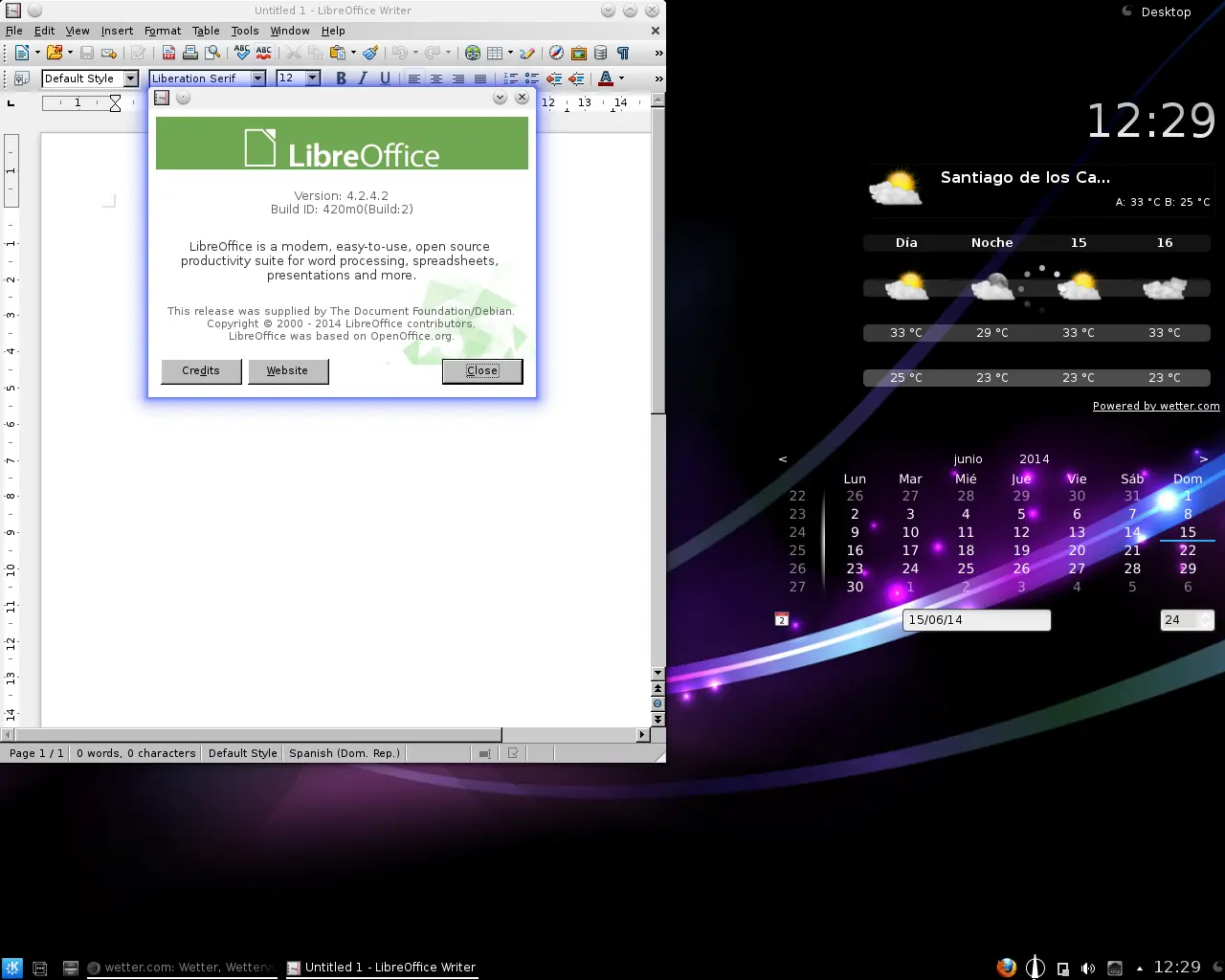Click the Increase Indent icon
Image resolution: width=1225 pixels, height=980 pixels.
(576, 78)
